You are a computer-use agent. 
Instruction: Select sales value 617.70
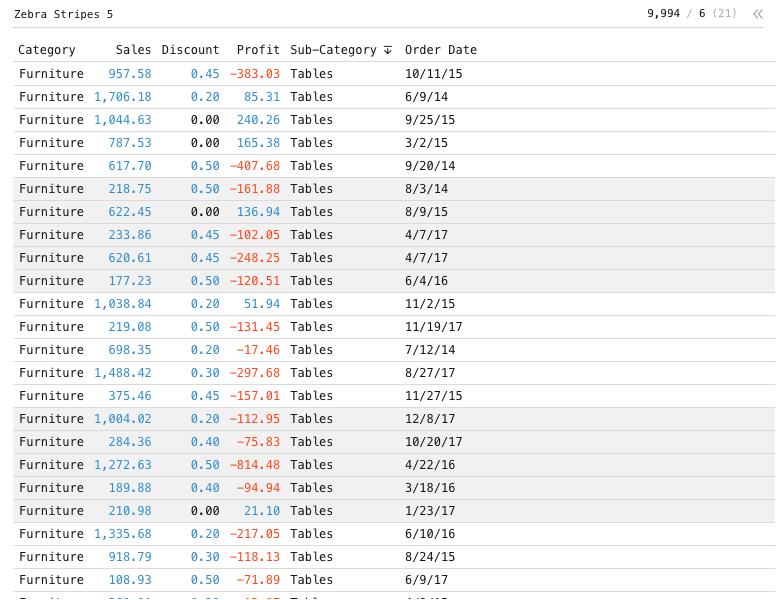click(x=130, y=166)
